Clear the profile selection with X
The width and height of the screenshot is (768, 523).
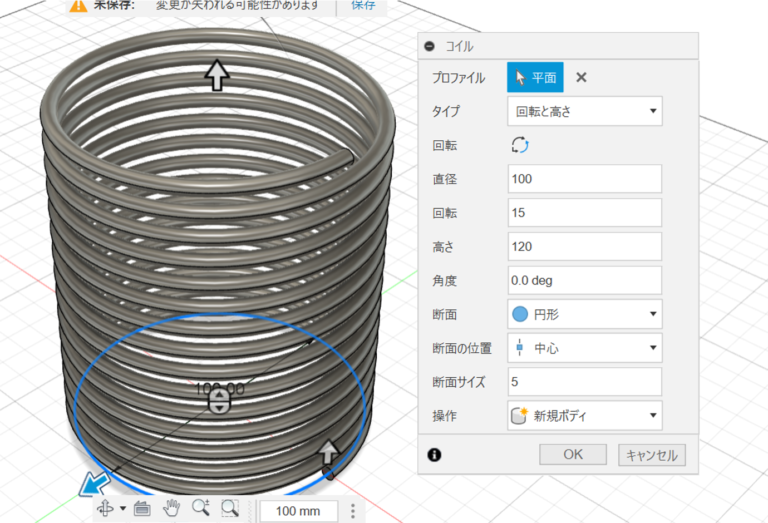coord(581,77)
